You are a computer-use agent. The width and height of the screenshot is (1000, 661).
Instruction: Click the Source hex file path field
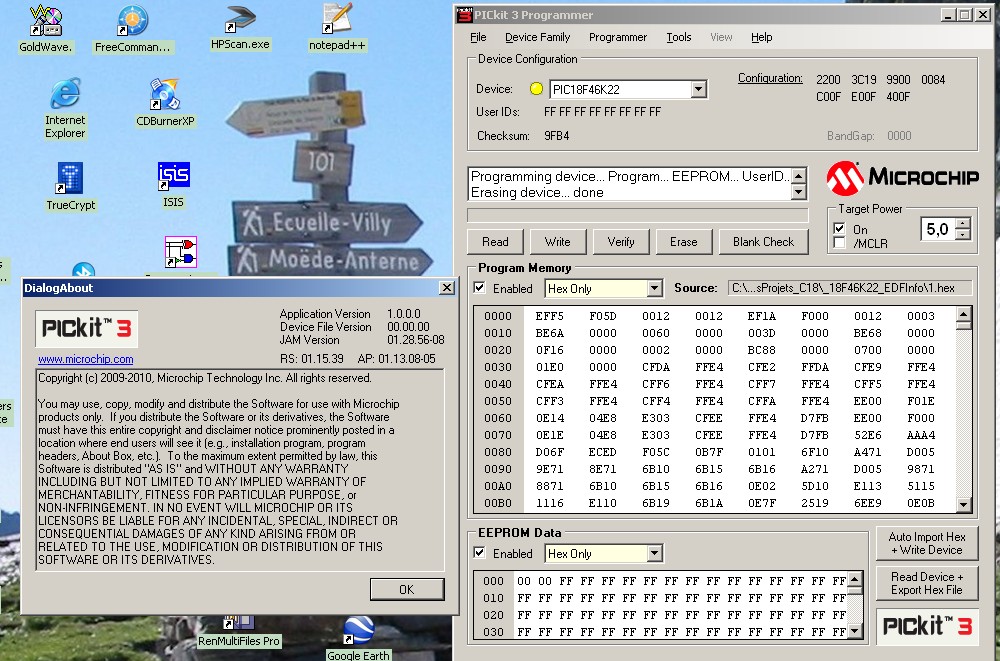850,288
